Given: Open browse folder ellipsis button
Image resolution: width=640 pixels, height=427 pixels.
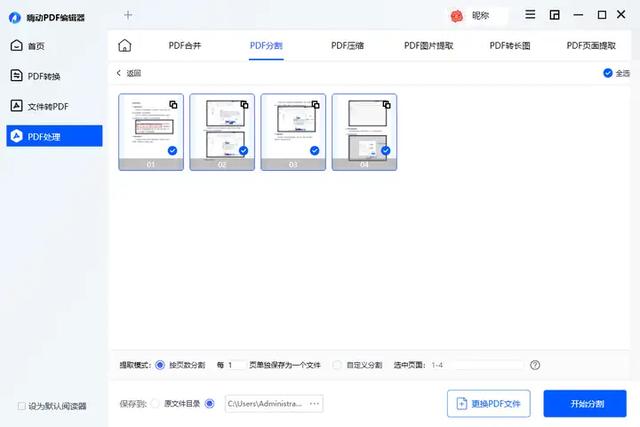Looking at the screenshot, I should [x=314, y=403].
